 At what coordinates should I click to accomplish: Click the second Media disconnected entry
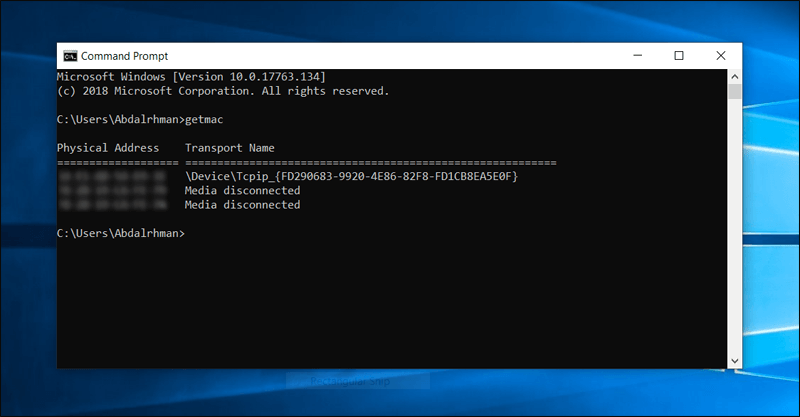242,205
